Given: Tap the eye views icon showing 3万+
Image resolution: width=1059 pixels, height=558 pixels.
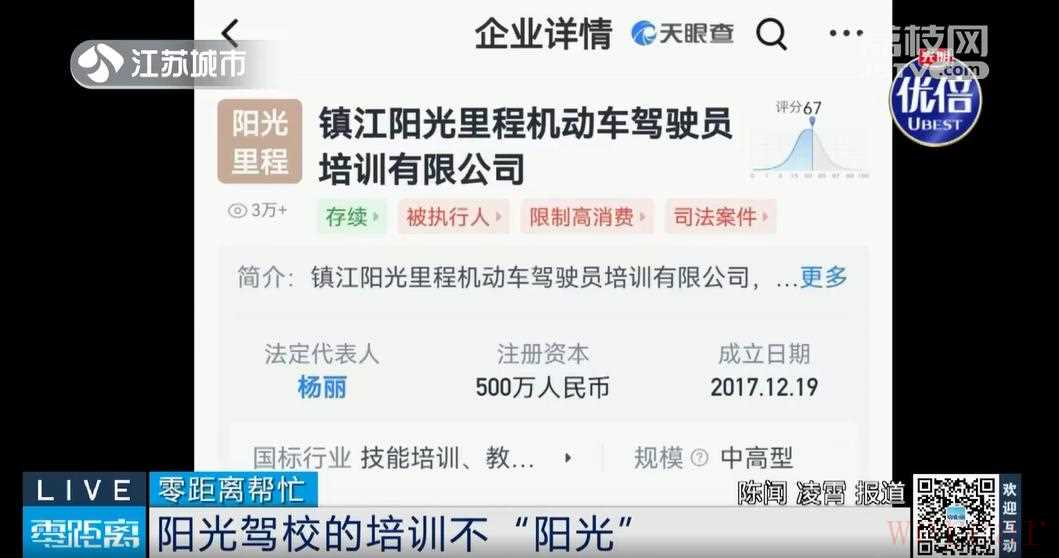Looking at the screenshot, I should coord(237,211).
